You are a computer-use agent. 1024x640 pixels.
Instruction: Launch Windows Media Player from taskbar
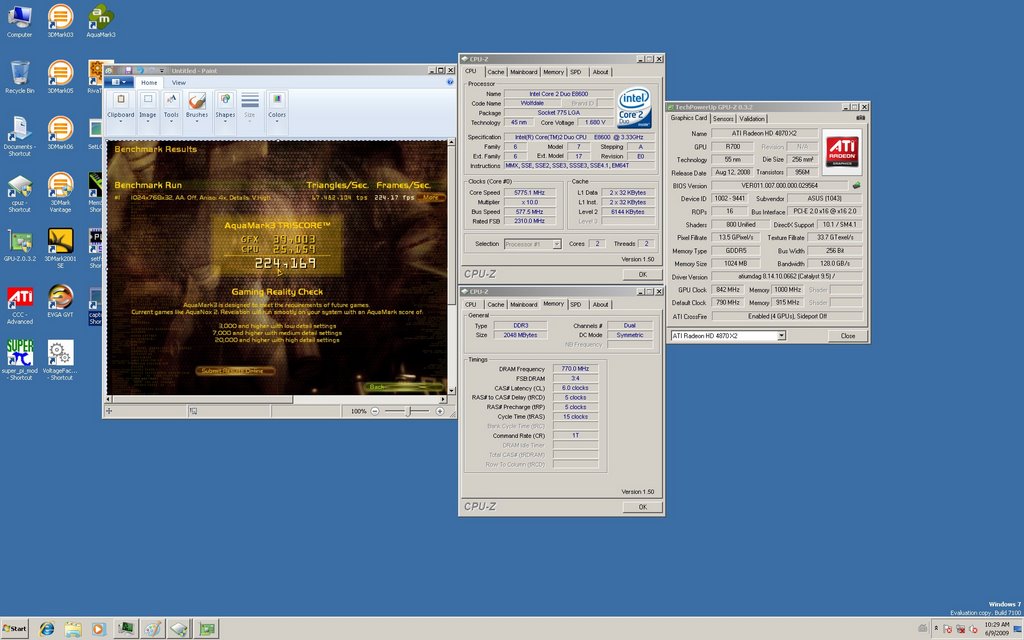pyautogui.click(x=99, y=629)
